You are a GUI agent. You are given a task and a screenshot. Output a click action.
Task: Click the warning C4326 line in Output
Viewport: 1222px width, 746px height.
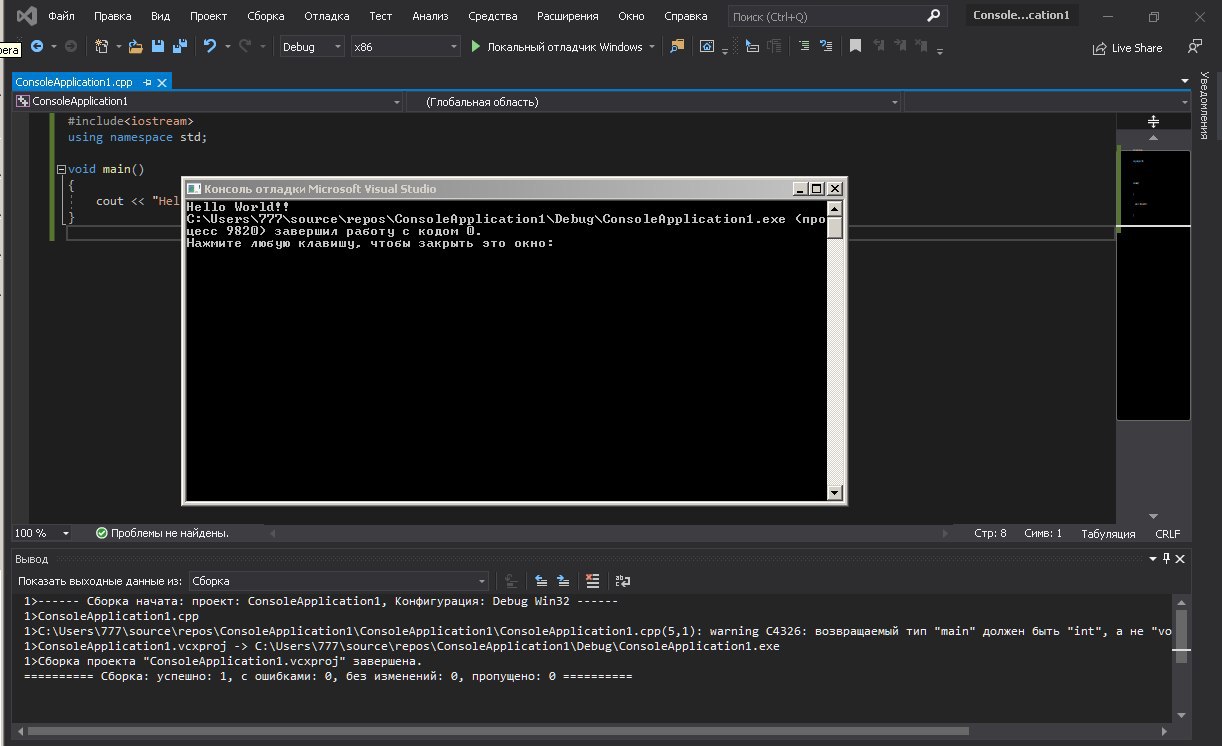(x=598, y=631)
